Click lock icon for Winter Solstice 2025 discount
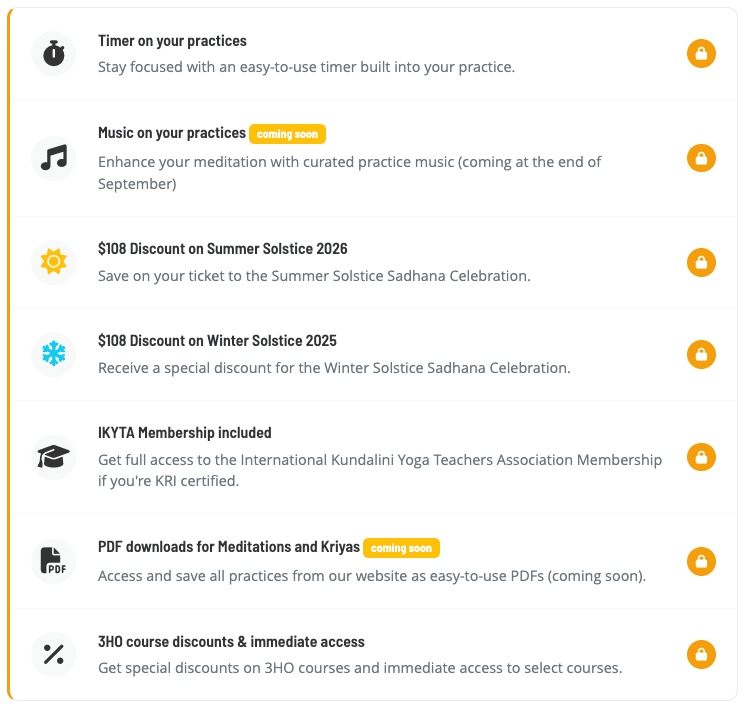The height and width of the screenshot is (709, 746). point(701,354)
